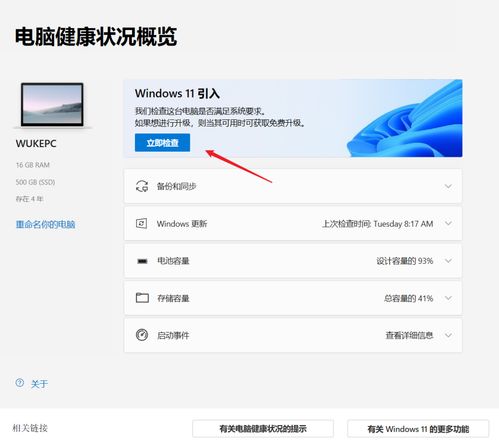Viewport: 499px width, 445px height.
Task: Expand the Windows 更新 section chevron
Action: click(x=448, y=223)
